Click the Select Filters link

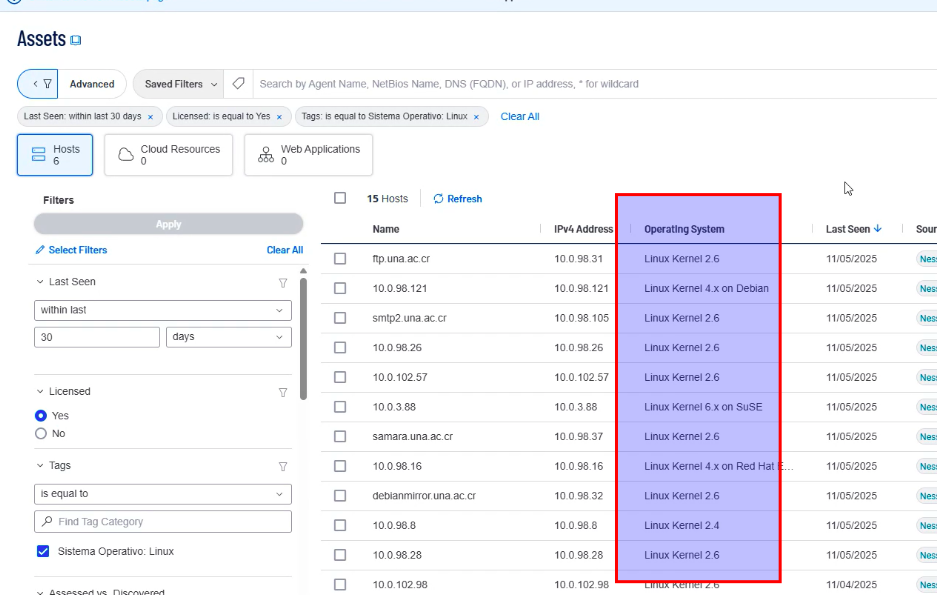click(x=71, y=250)
